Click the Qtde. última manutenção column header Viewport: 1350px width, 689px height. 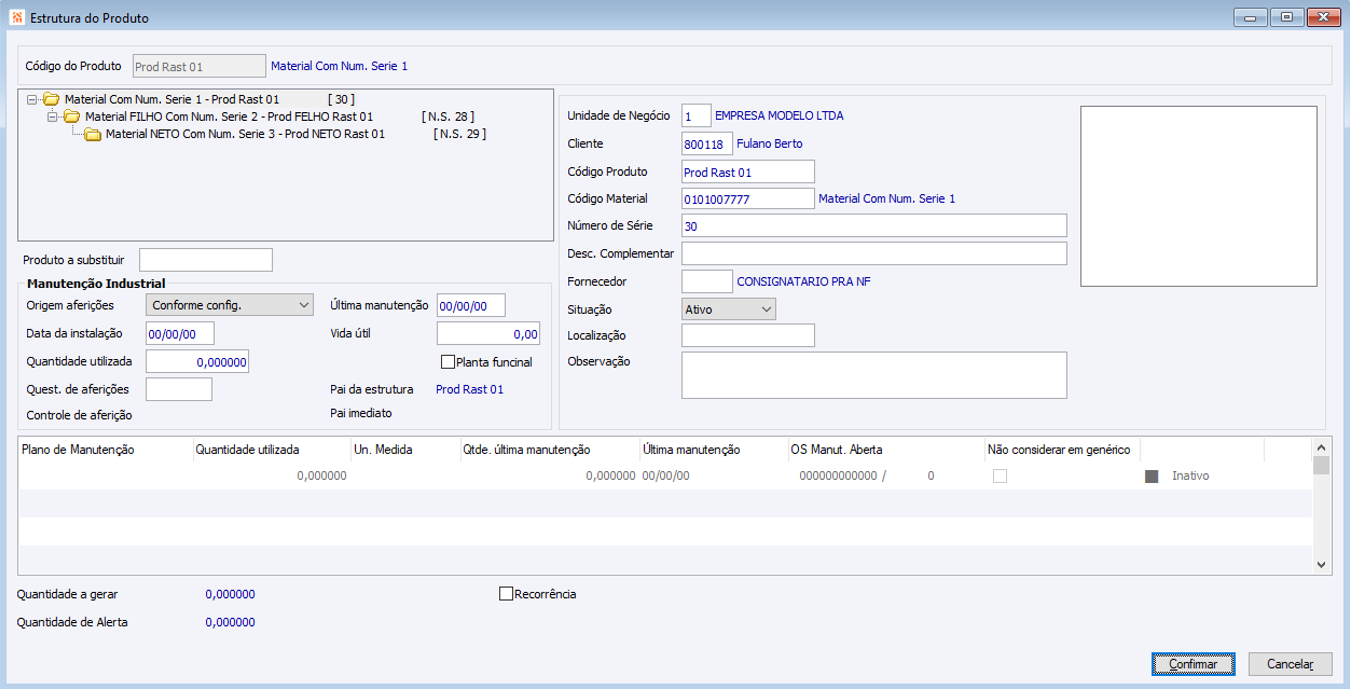548,450
